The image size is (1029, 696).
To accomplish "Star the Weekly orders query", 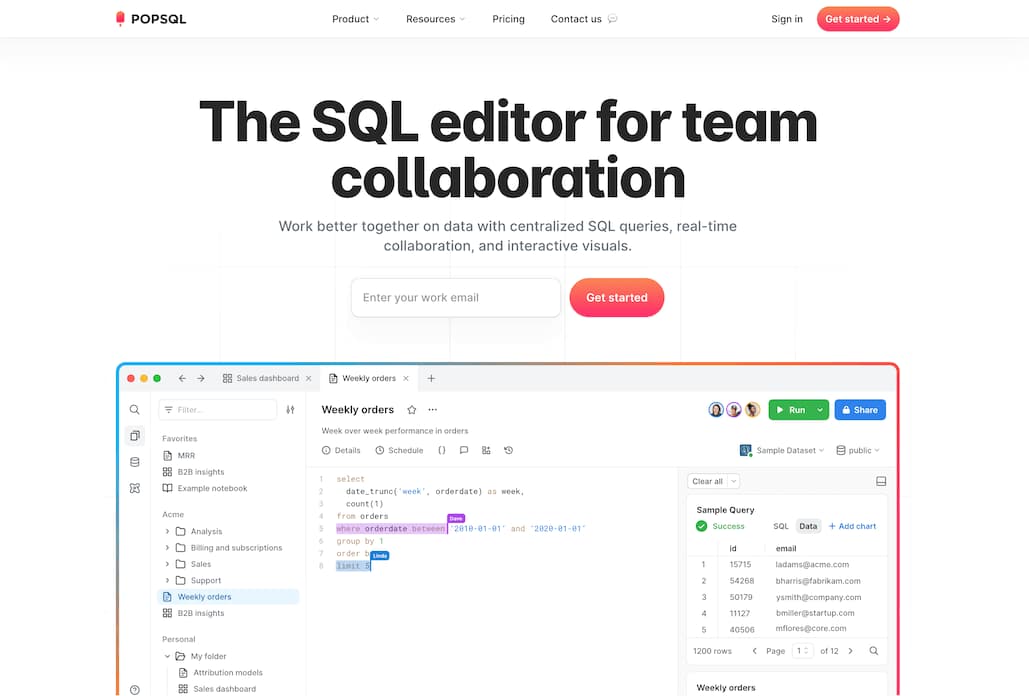I will 411,410.
